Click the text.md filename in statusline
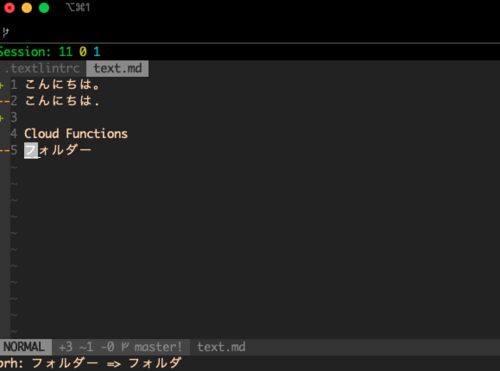The image size is (500, 371). coord(221,347)
